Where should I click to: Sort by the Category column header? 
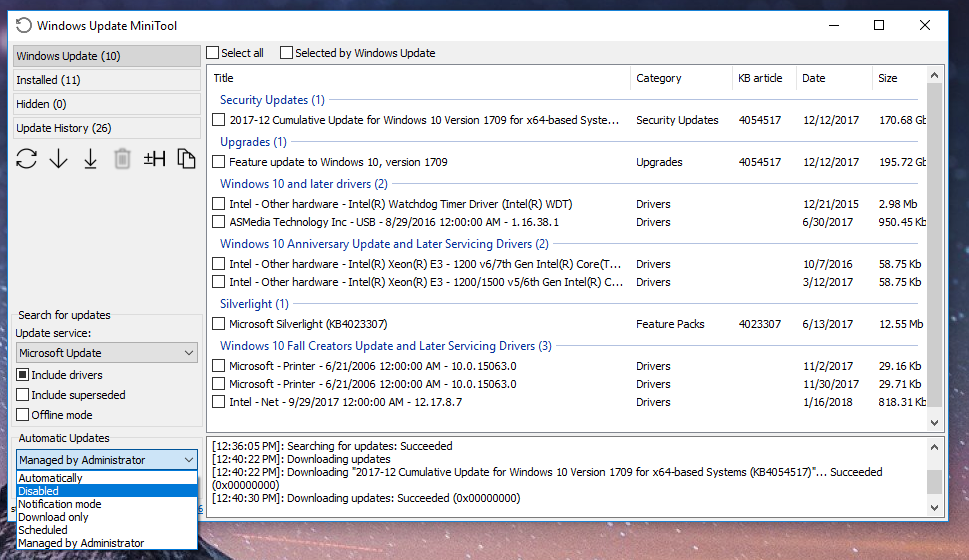click(681, 78)
